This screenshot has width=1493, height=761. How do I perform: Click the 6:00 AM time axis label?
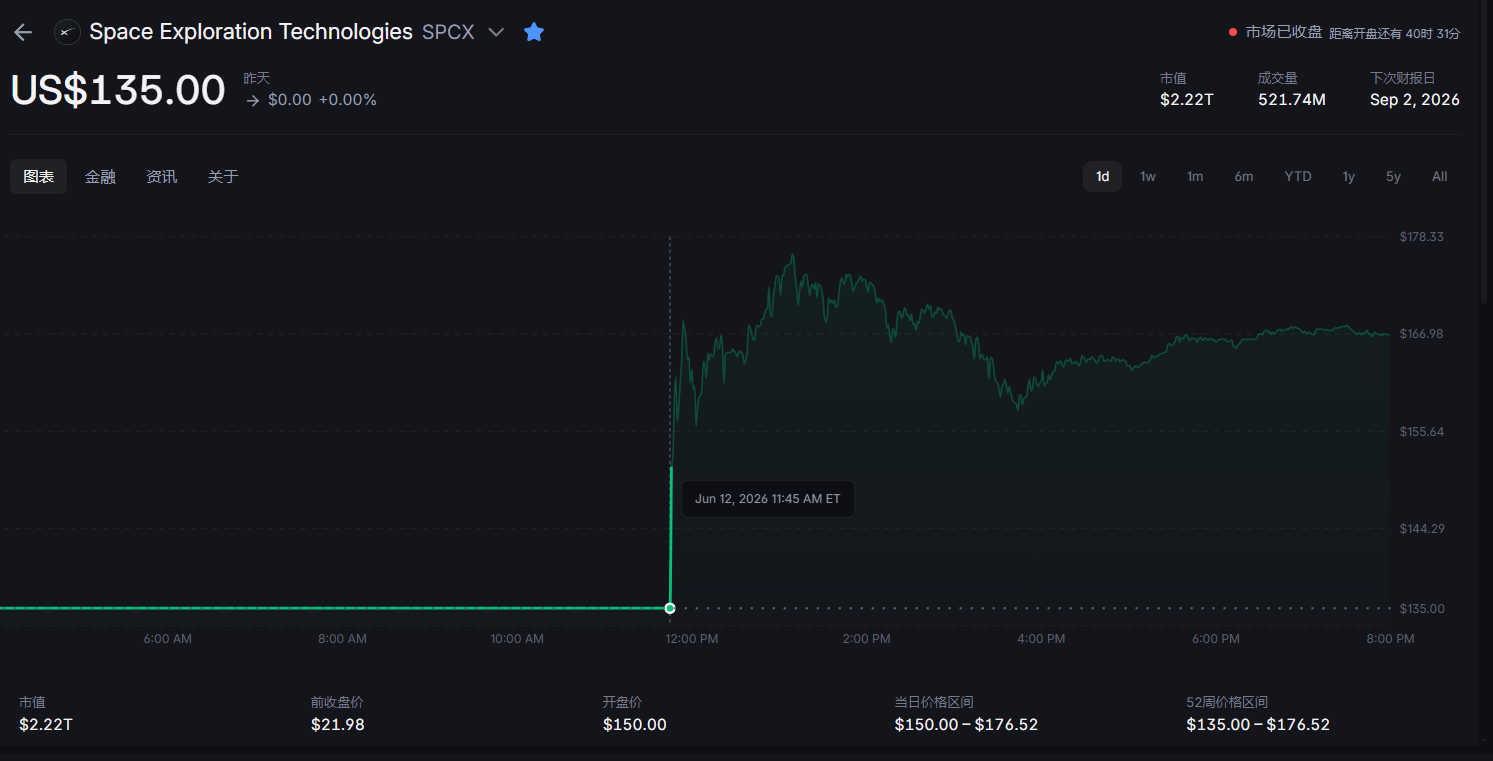(x=168, y=639)
